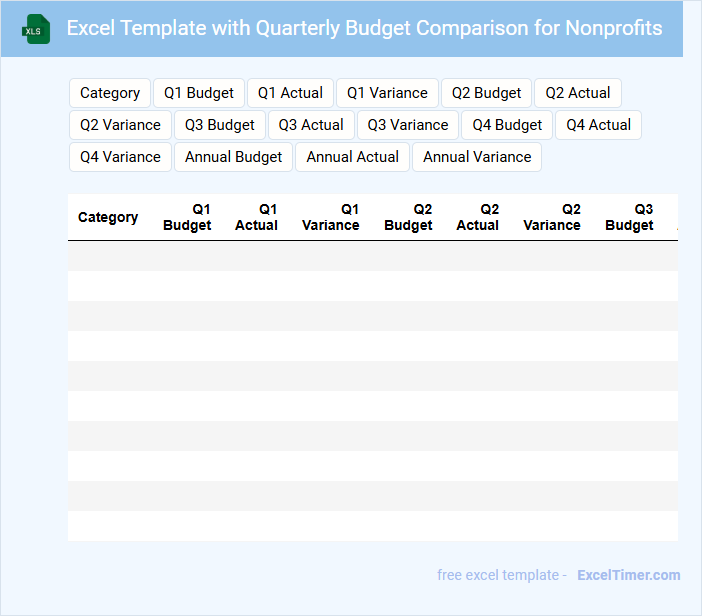The width and height of the screenshot is (702, 616).
Task: Open the ExcelTimer.com link
Action: click(629, 575)
